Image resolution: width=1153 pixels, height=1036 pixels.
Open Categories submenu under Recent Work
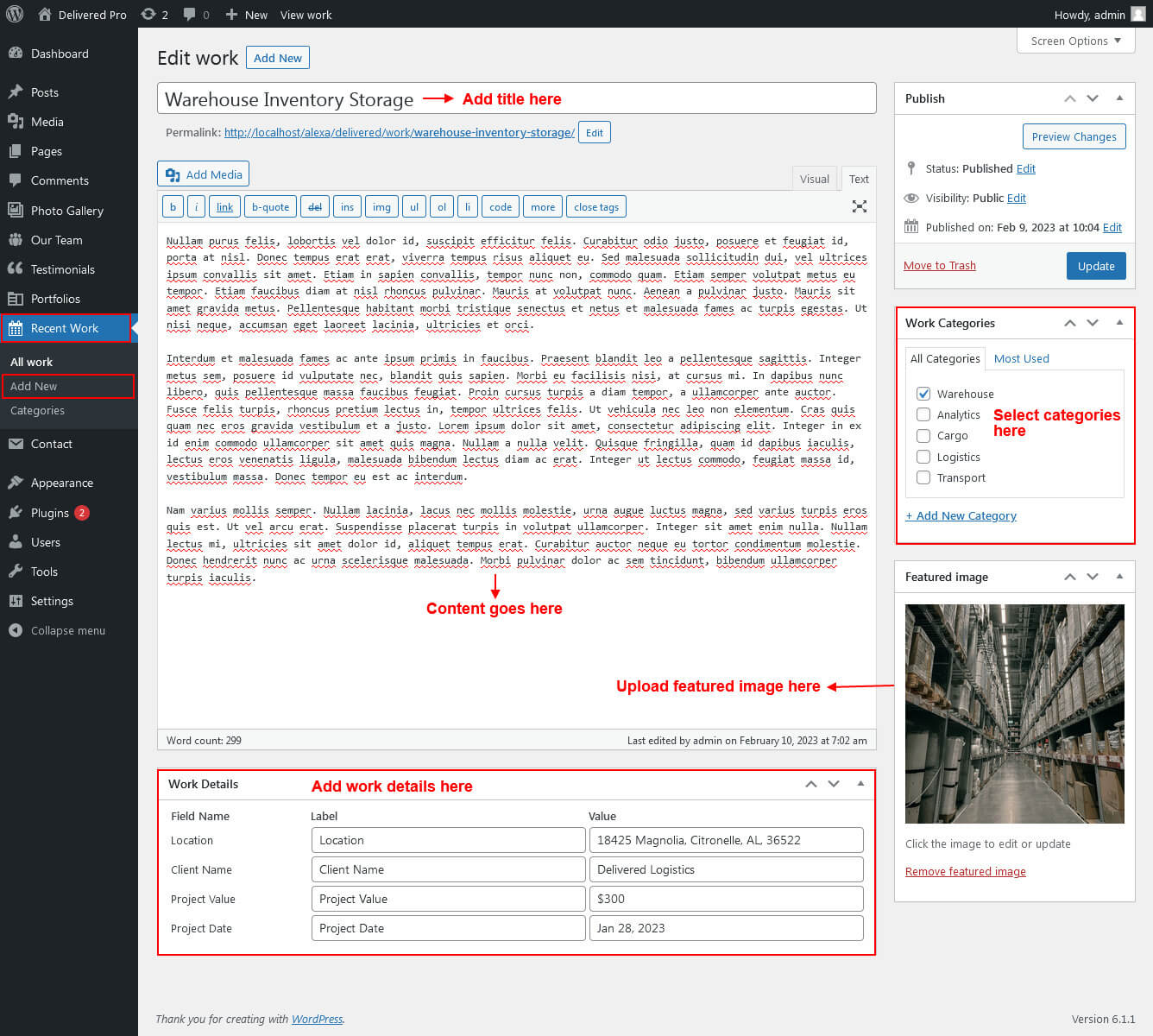tap(37, 410)
